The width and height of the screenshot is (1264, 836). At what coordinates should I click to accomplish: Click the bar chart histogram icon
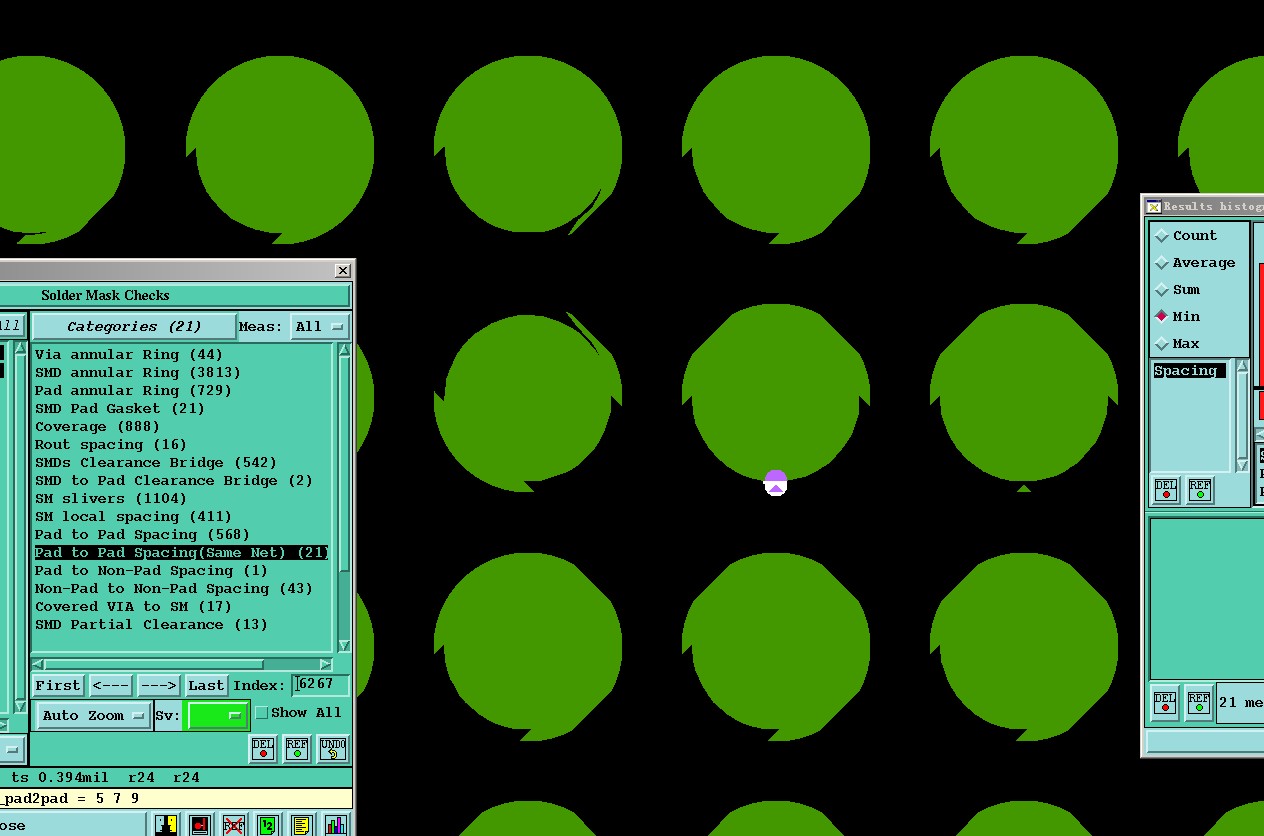pyautogui.click(x=335, y=825)
